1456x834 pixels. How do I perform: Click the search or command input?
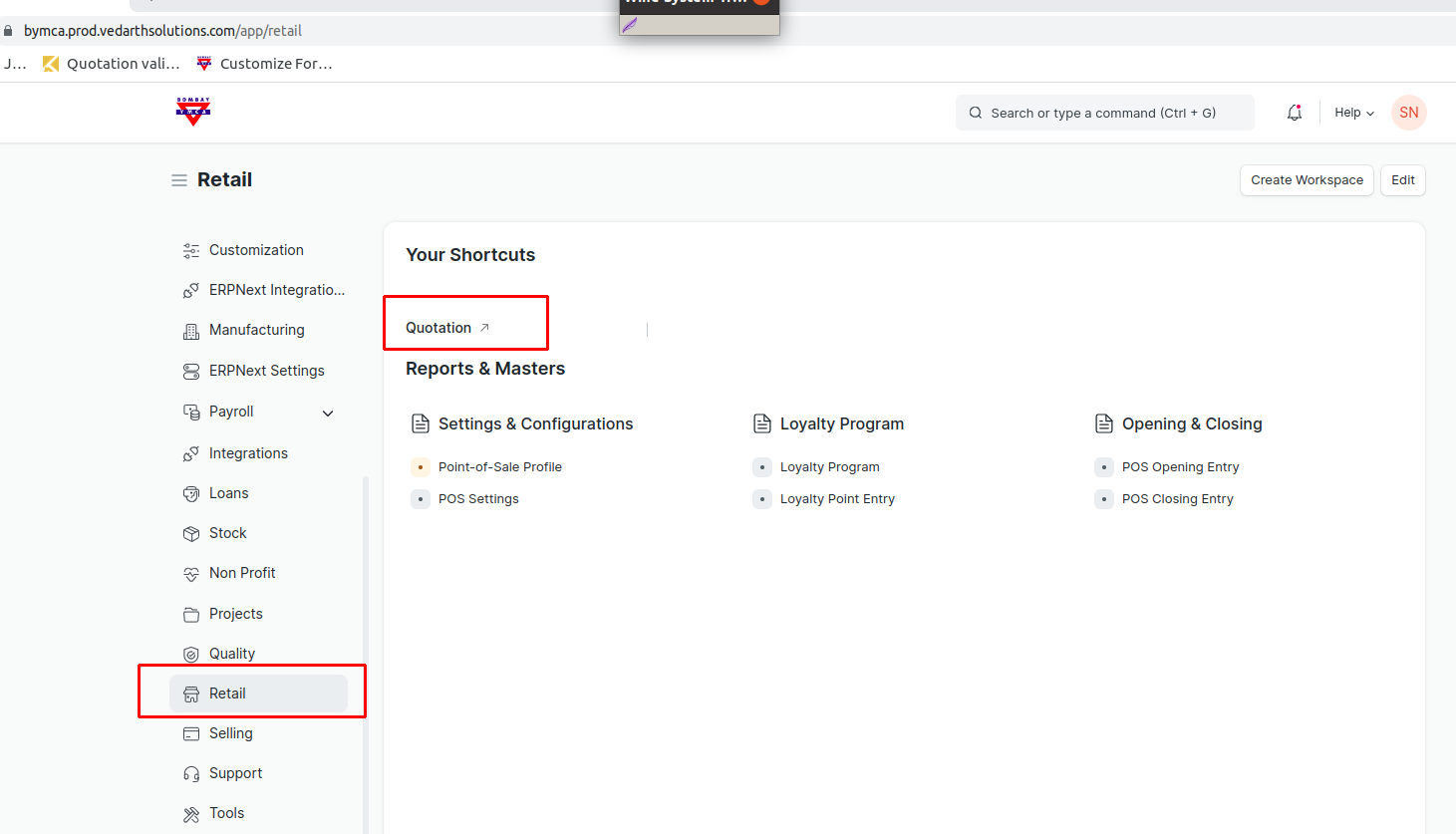(x=1103, y=113)
